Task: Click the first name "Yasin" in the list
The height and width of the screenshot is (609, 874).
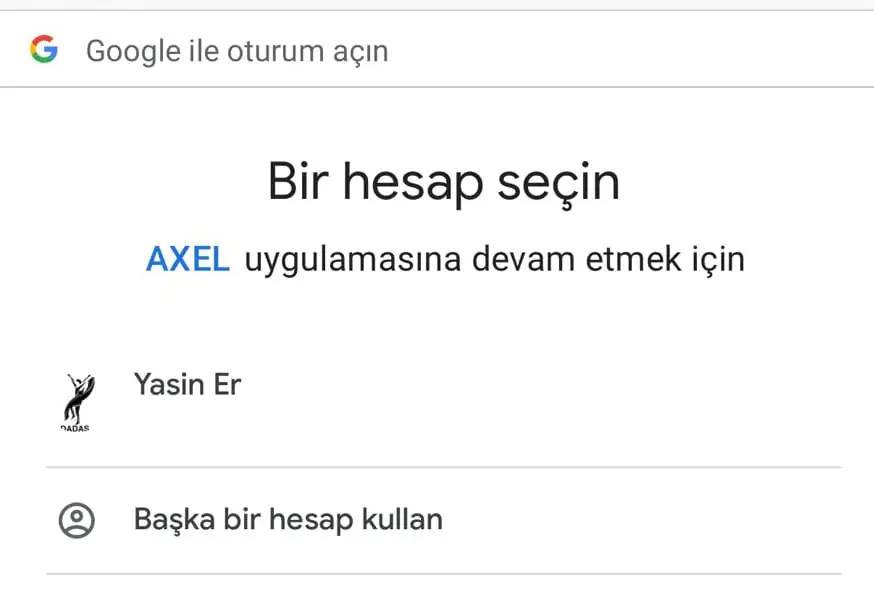Action: pyautogui.click(x=170, y=384)
